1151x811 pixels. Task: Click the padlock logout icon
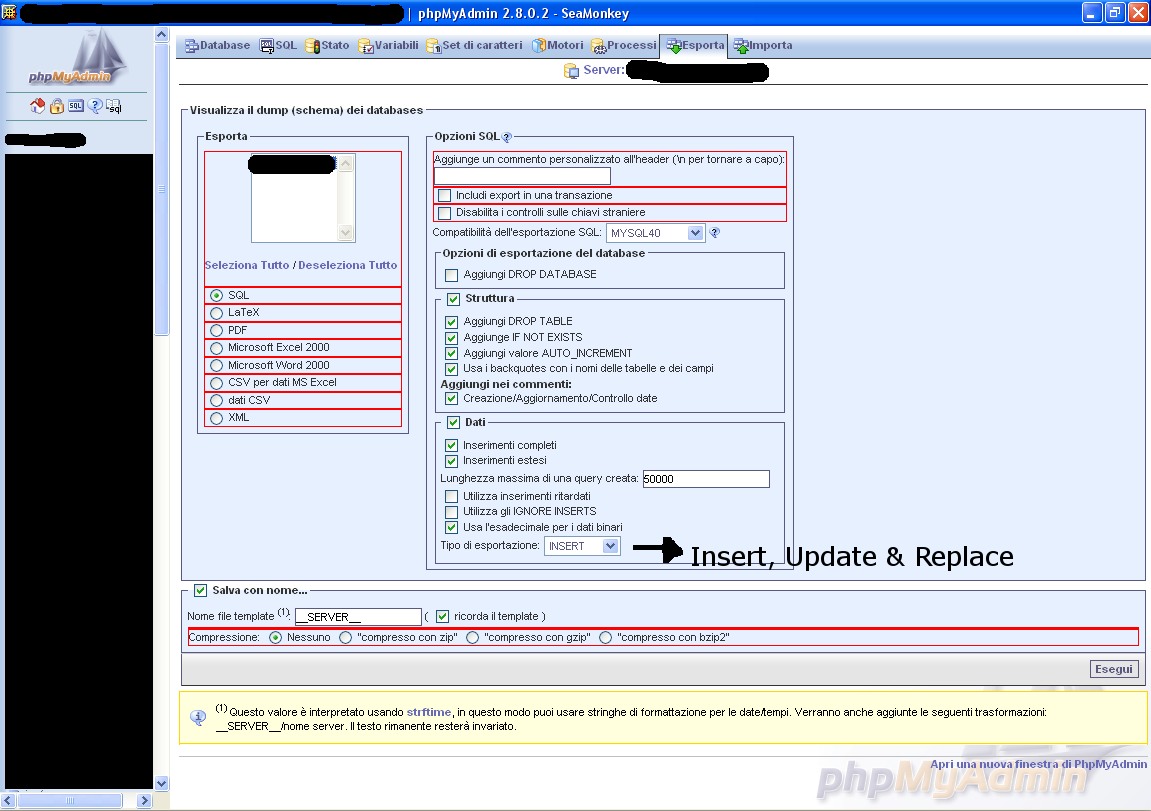coord(57,106)
